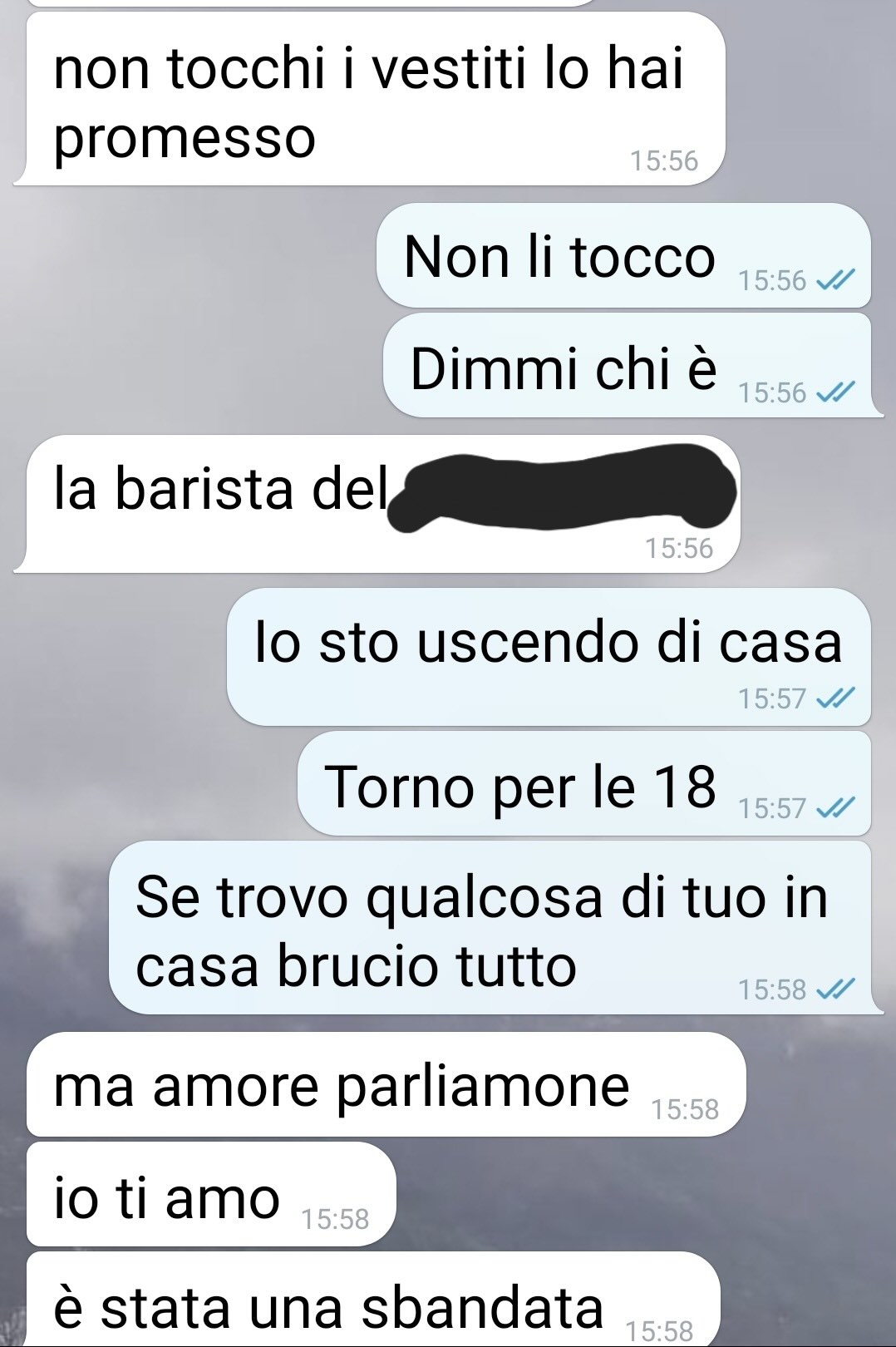Tap the 'la barista del' message bubble
This screenshot has width=896, height=1347.
377,504
